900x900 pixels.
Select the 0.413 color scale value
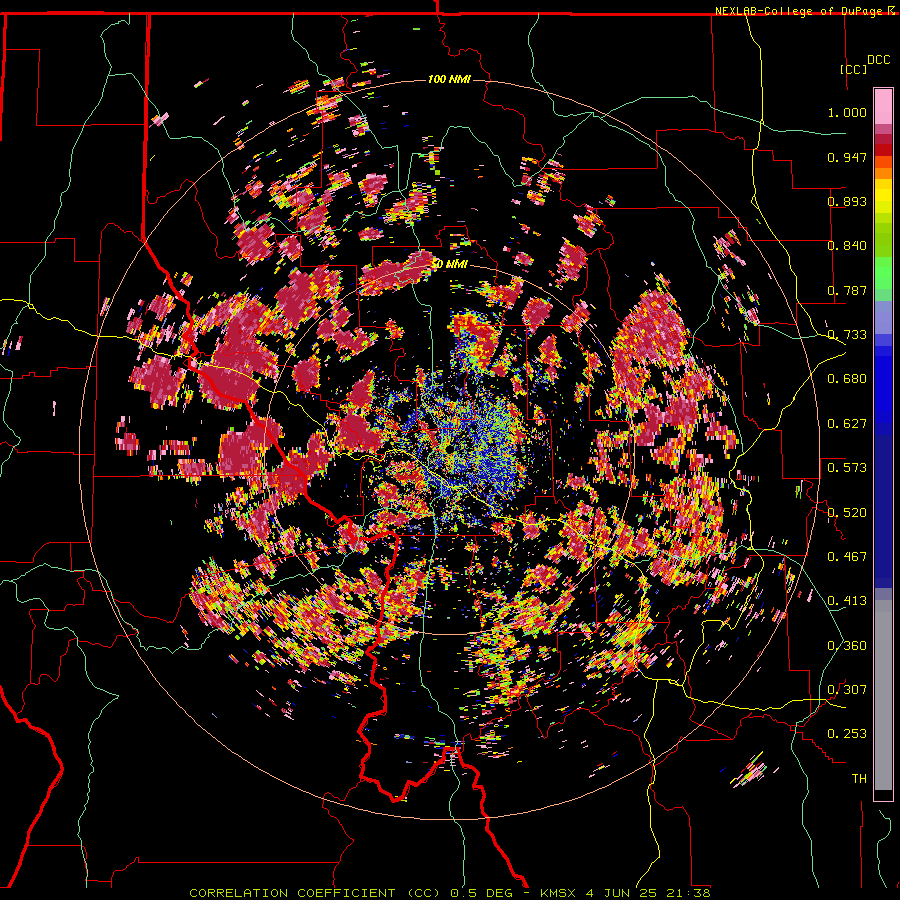pos(847,601)
